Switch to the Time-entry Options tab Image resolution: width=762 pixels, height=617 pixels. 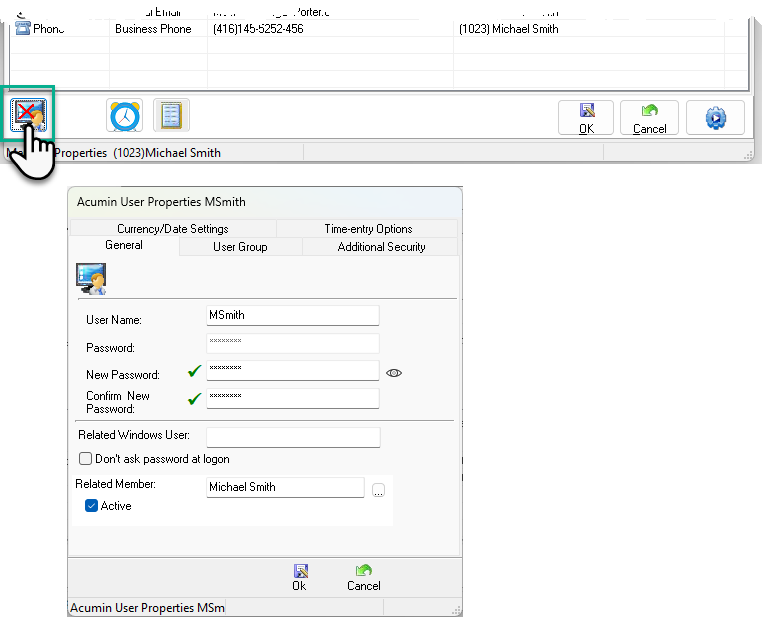(368, 228)
